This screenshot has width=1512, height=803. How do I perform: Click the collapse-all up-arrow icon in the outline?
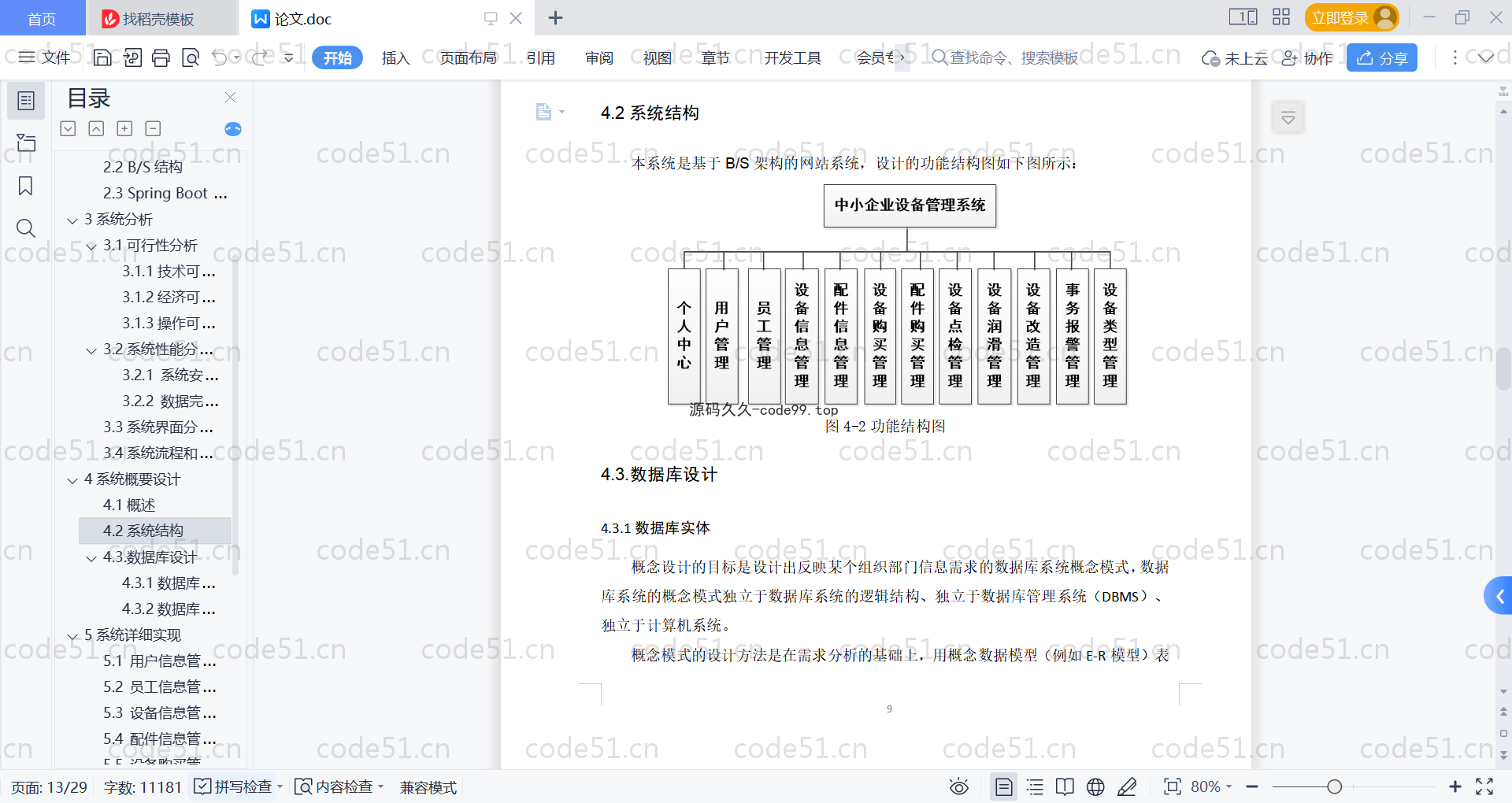[96, 128]
